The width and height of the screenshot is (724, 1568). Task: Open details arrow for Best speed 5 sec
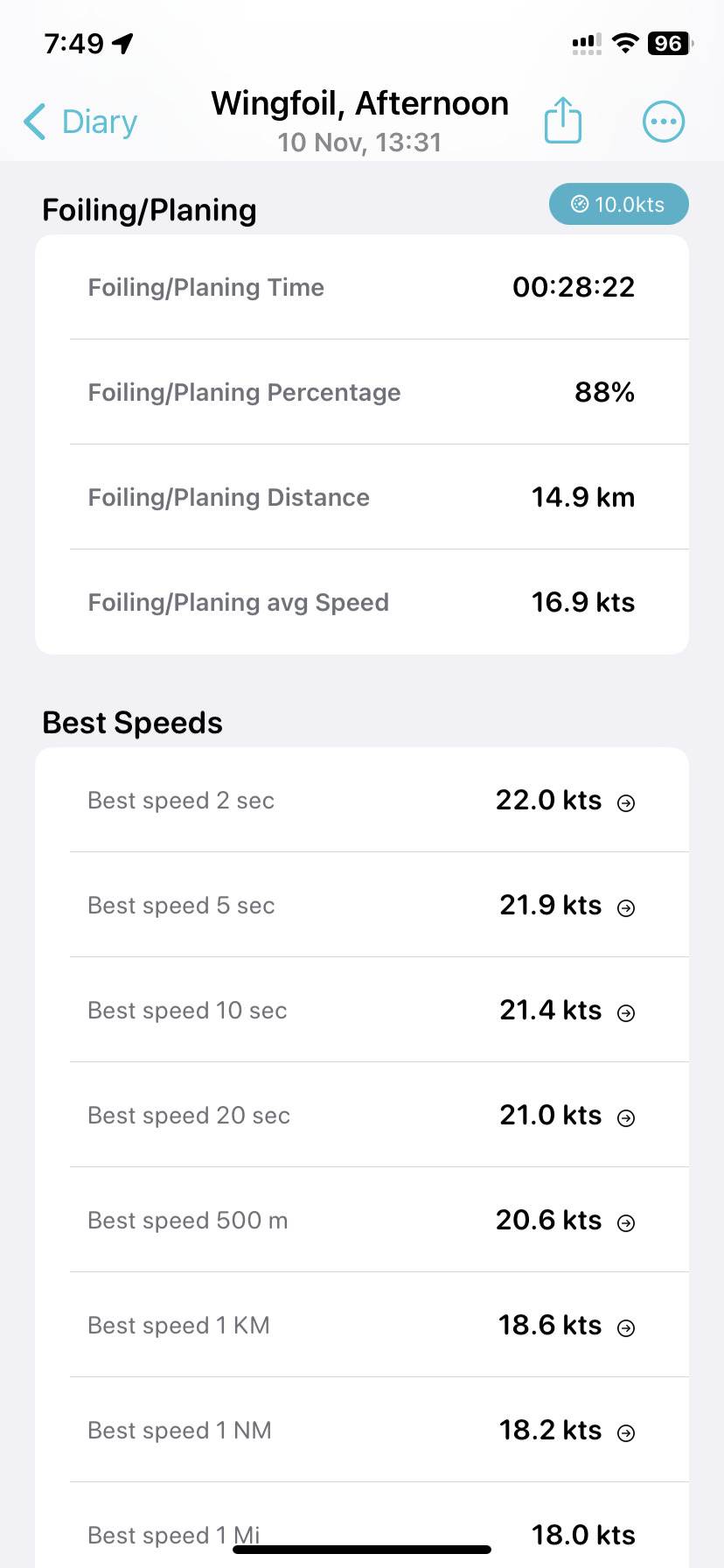[x=626, y=907]
